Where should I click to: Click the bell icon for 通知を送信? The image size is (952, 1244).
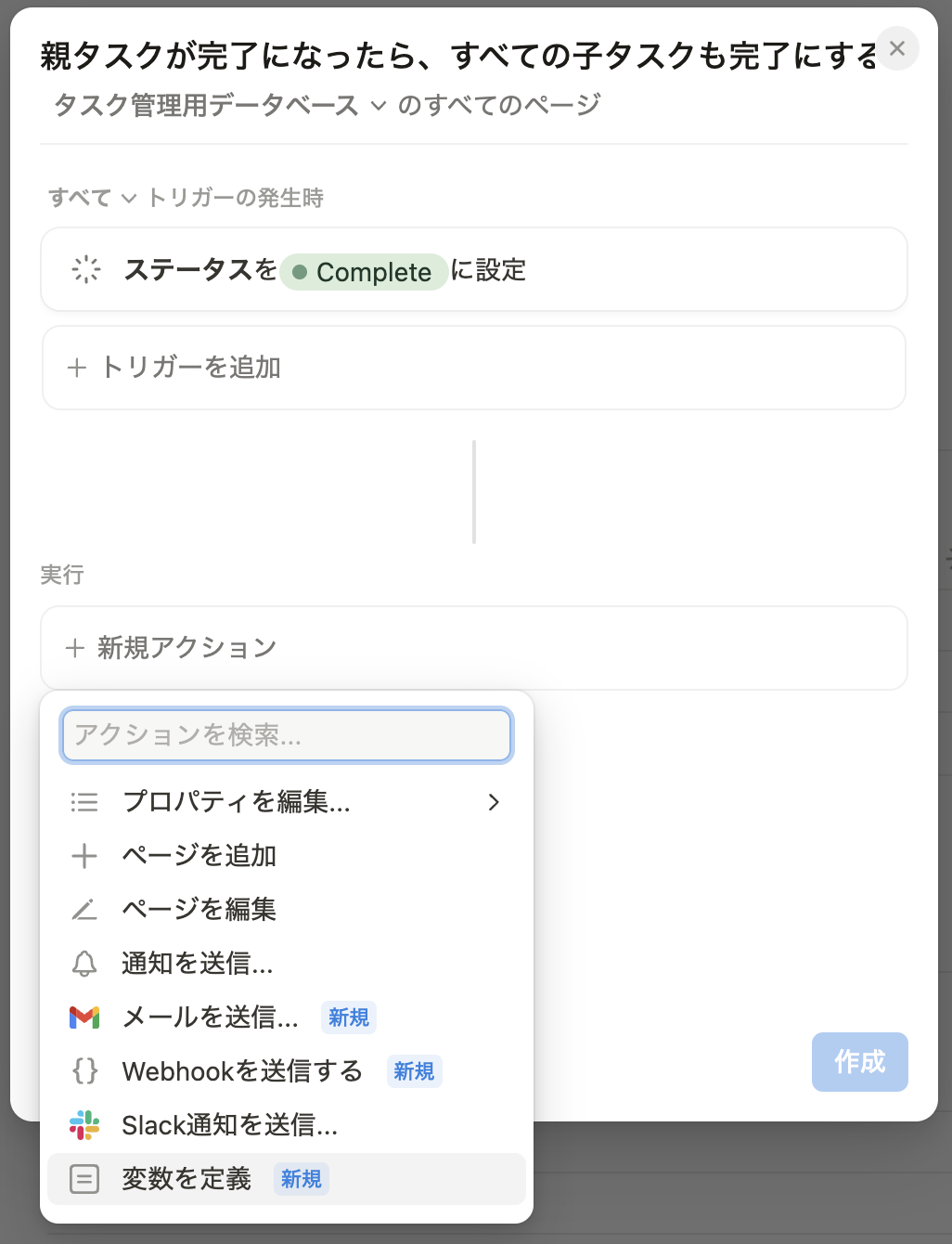pyautogui.click(x=84, y=964)
